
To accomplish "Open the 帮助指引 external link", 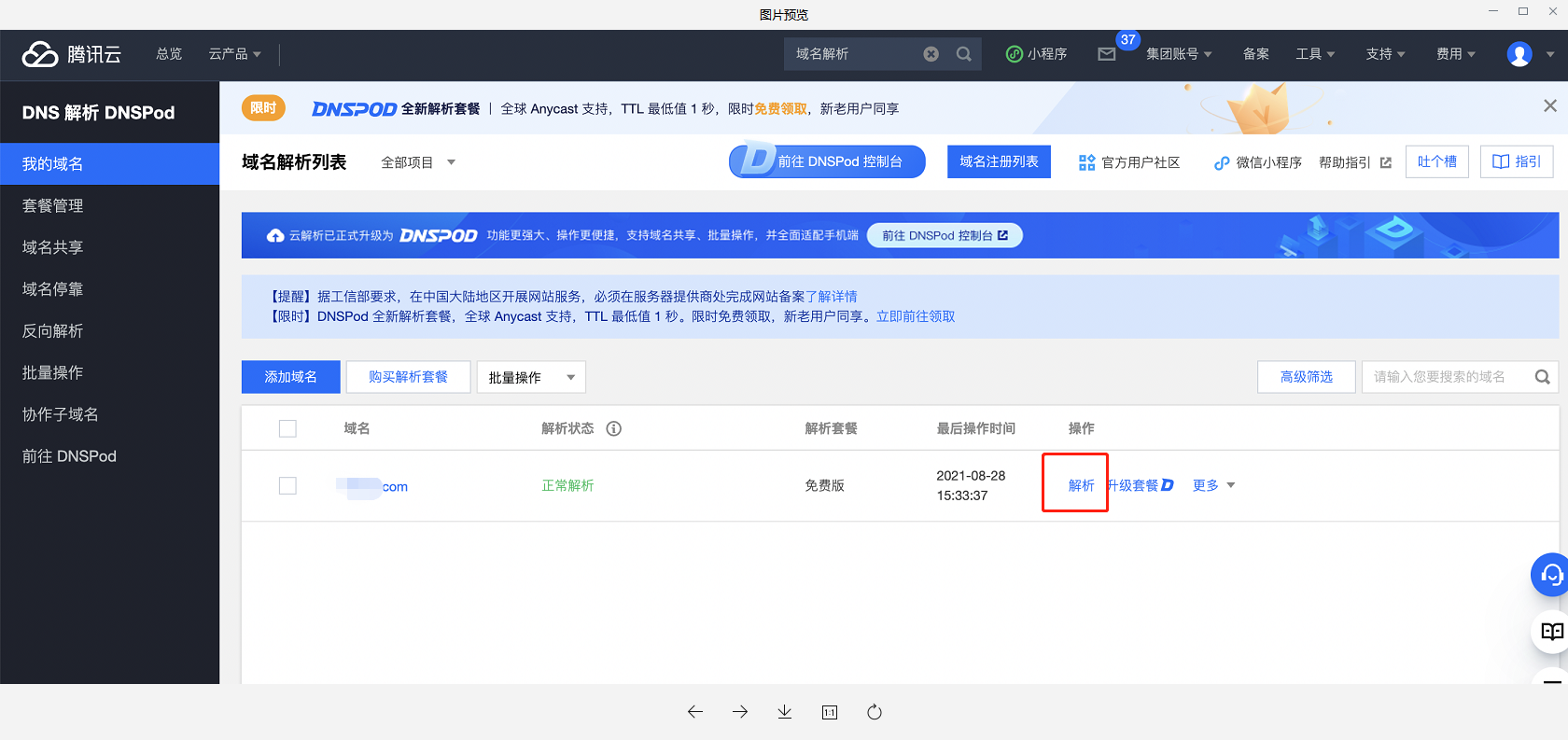I will (1355, 162).
